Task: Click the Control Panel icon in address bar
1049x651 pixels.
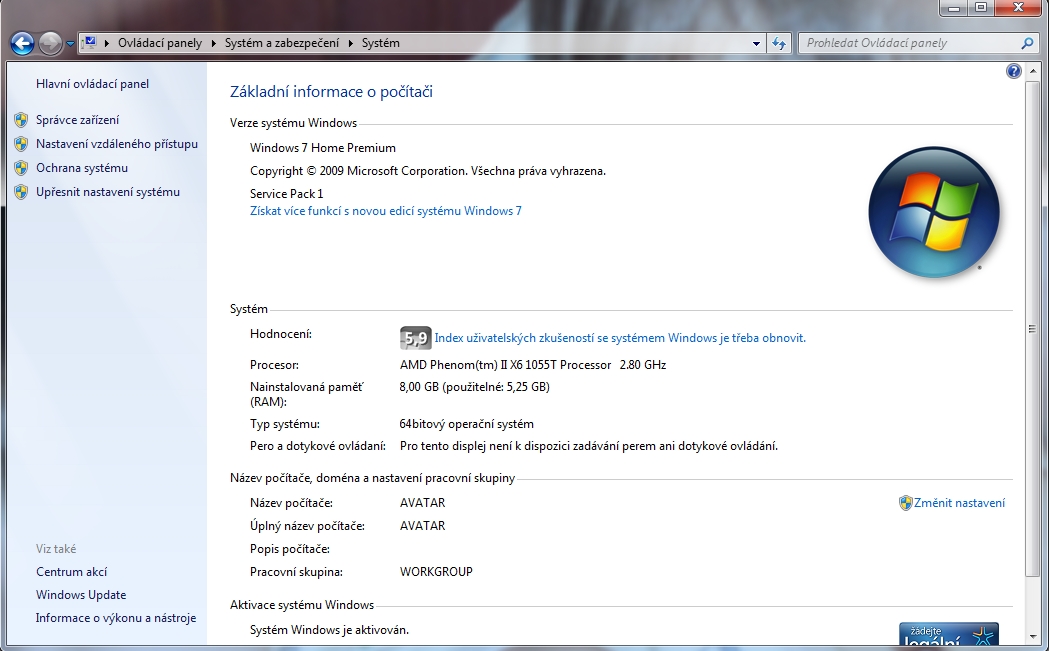Action: pyautogui.click(x=88, y=43)
